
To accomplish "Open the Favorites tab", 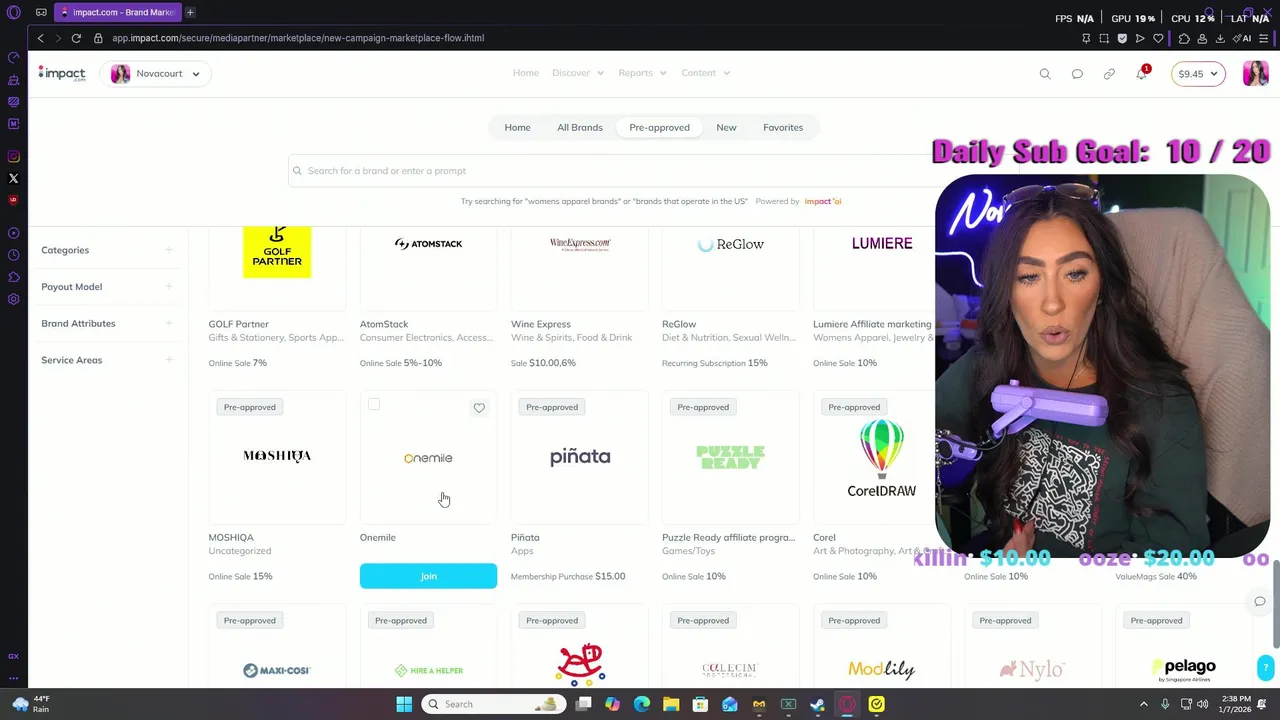I will pos(783,127).
